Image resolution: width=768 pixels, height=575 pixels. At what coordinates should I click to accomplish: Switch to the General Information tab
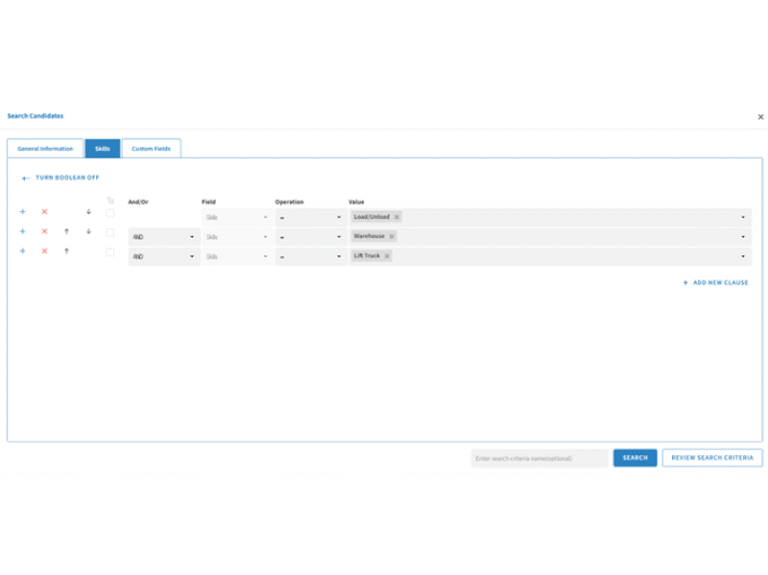click(45, 148)
